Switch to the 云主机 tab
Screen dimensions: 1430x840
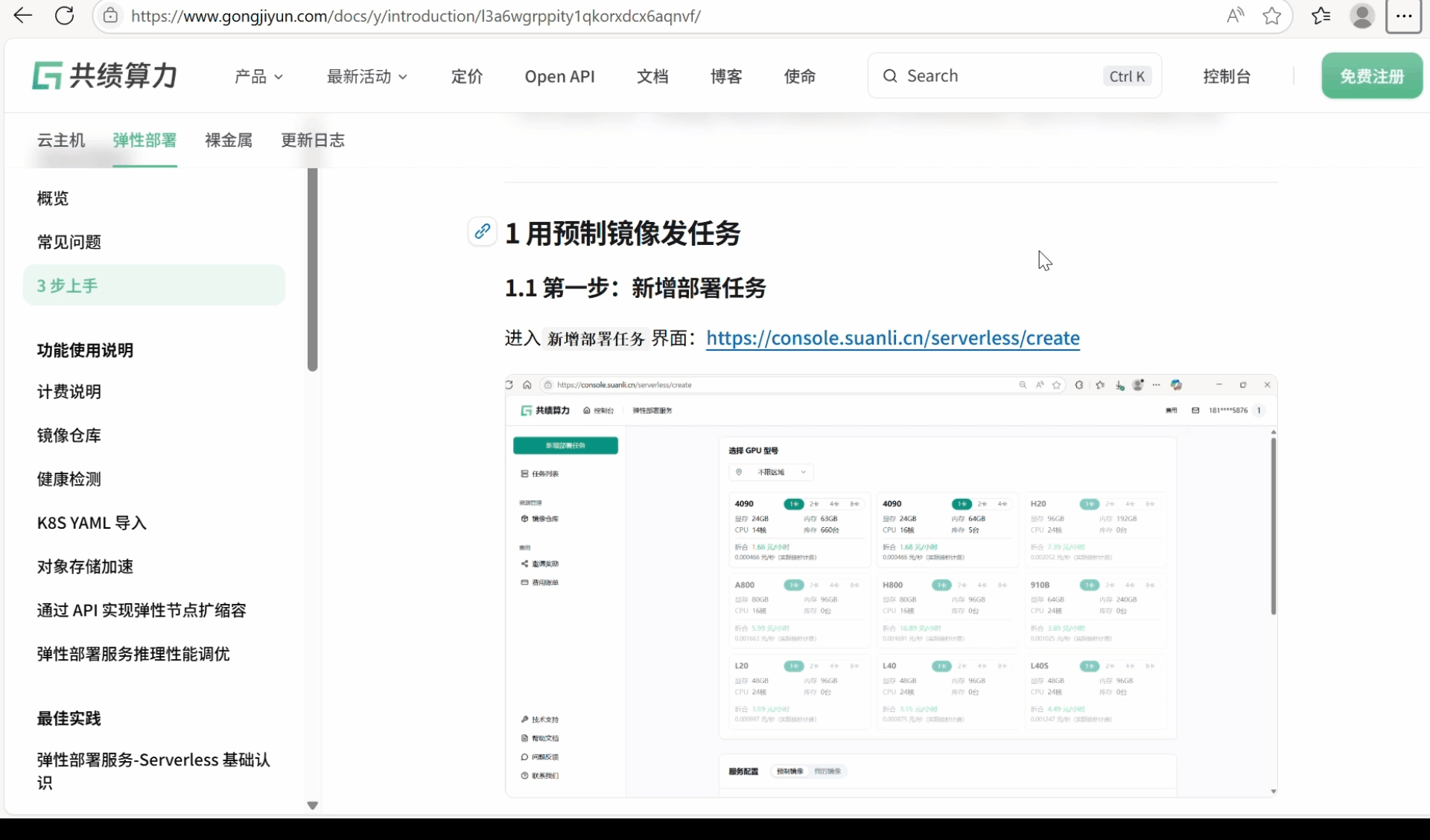[61, 140]
